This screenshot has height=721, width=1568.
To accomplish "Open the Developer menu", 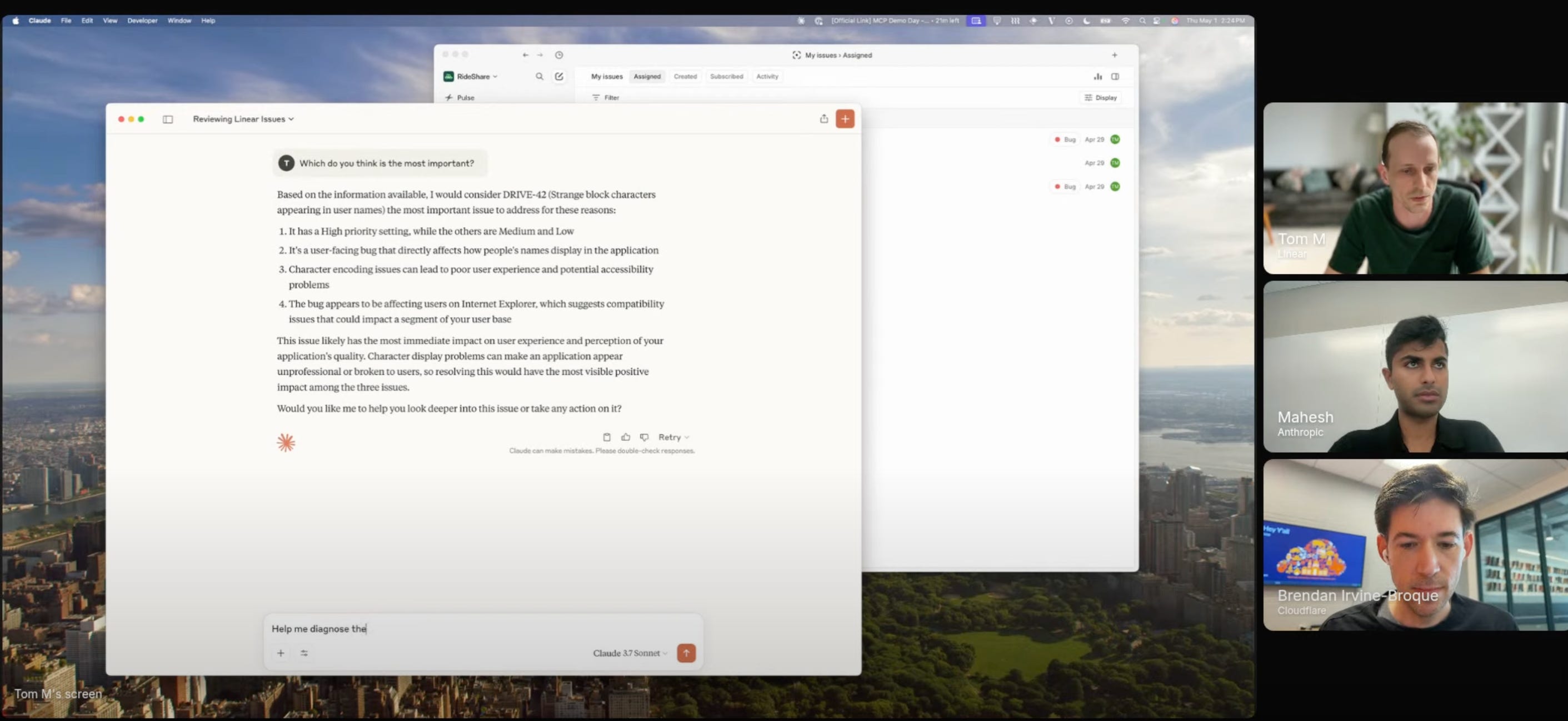I will tap(142, 21).
